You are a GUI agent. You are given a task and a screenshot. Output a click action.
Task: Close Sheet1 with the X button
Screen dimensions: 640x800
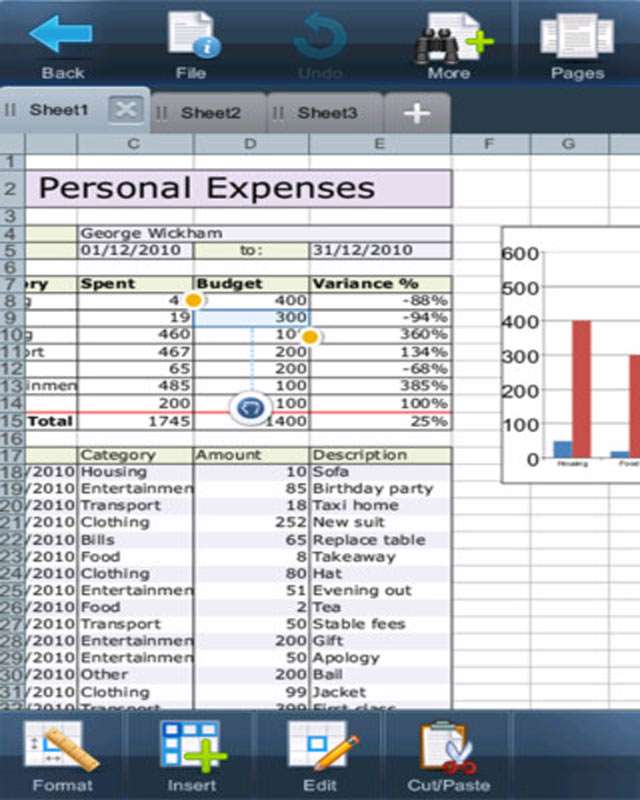tap(126, 110)
